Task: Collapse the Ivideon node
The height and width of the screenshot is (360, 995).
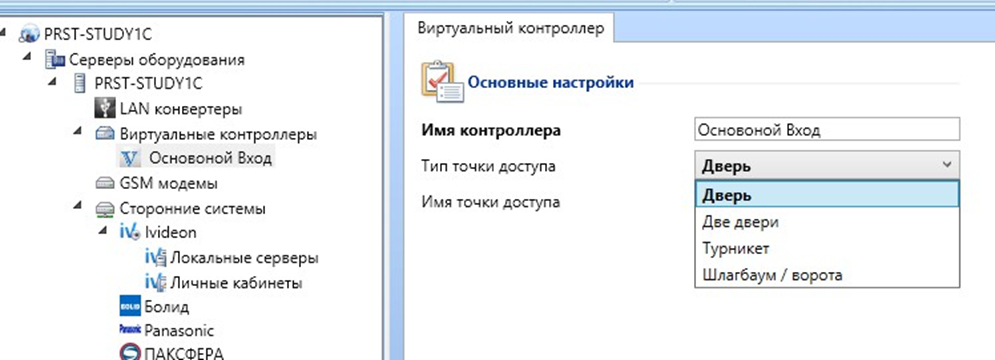Action: point(104,230)
